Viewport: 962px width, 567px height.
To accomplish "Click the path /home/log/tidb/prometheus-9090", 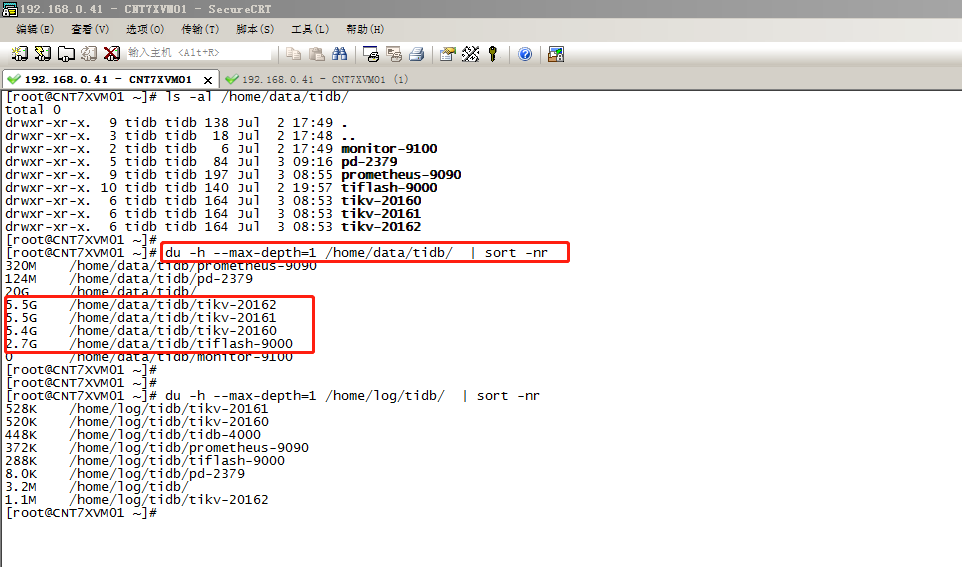I will [x=189, y=447].
